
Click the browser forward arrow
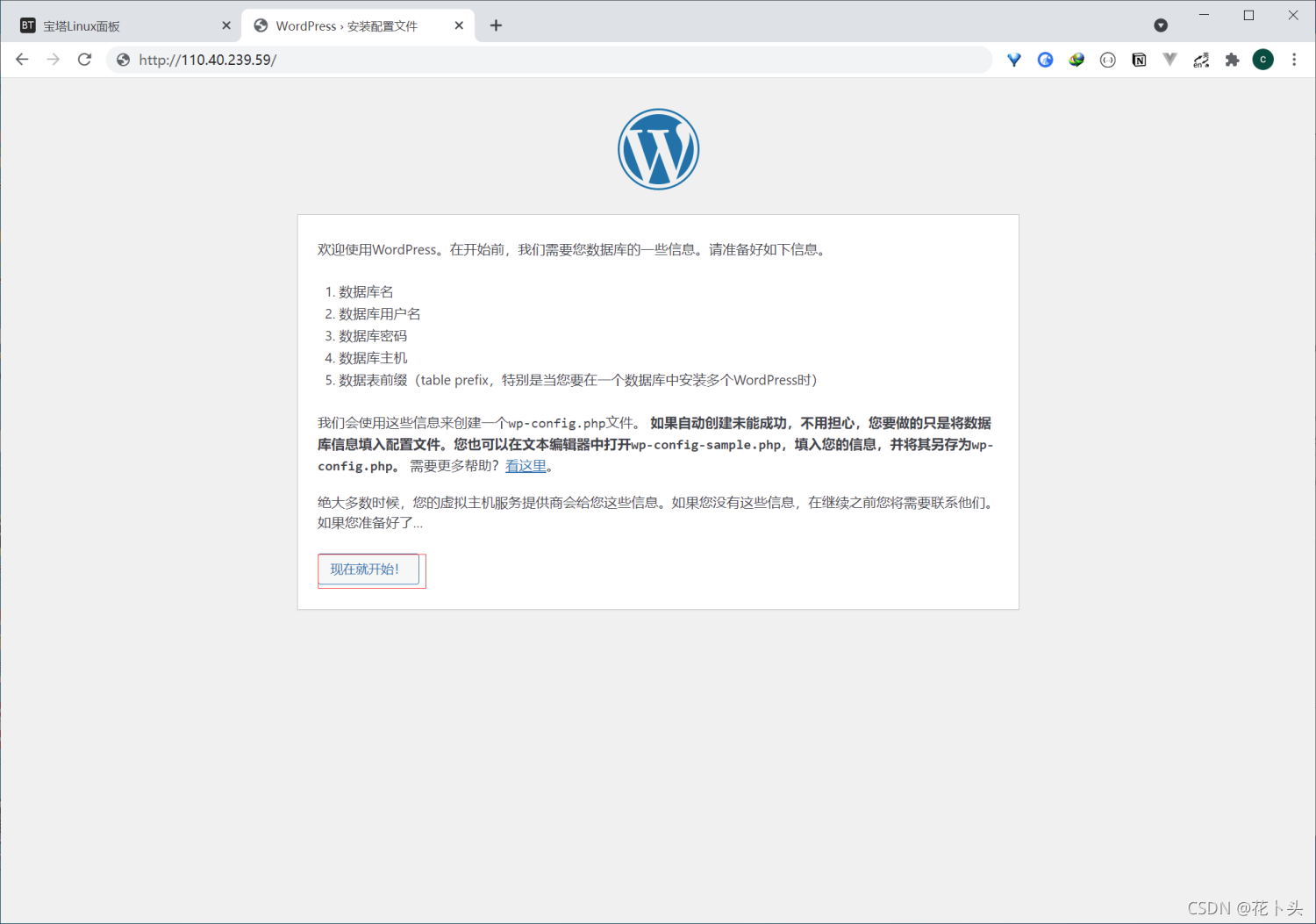click(54, 60)
